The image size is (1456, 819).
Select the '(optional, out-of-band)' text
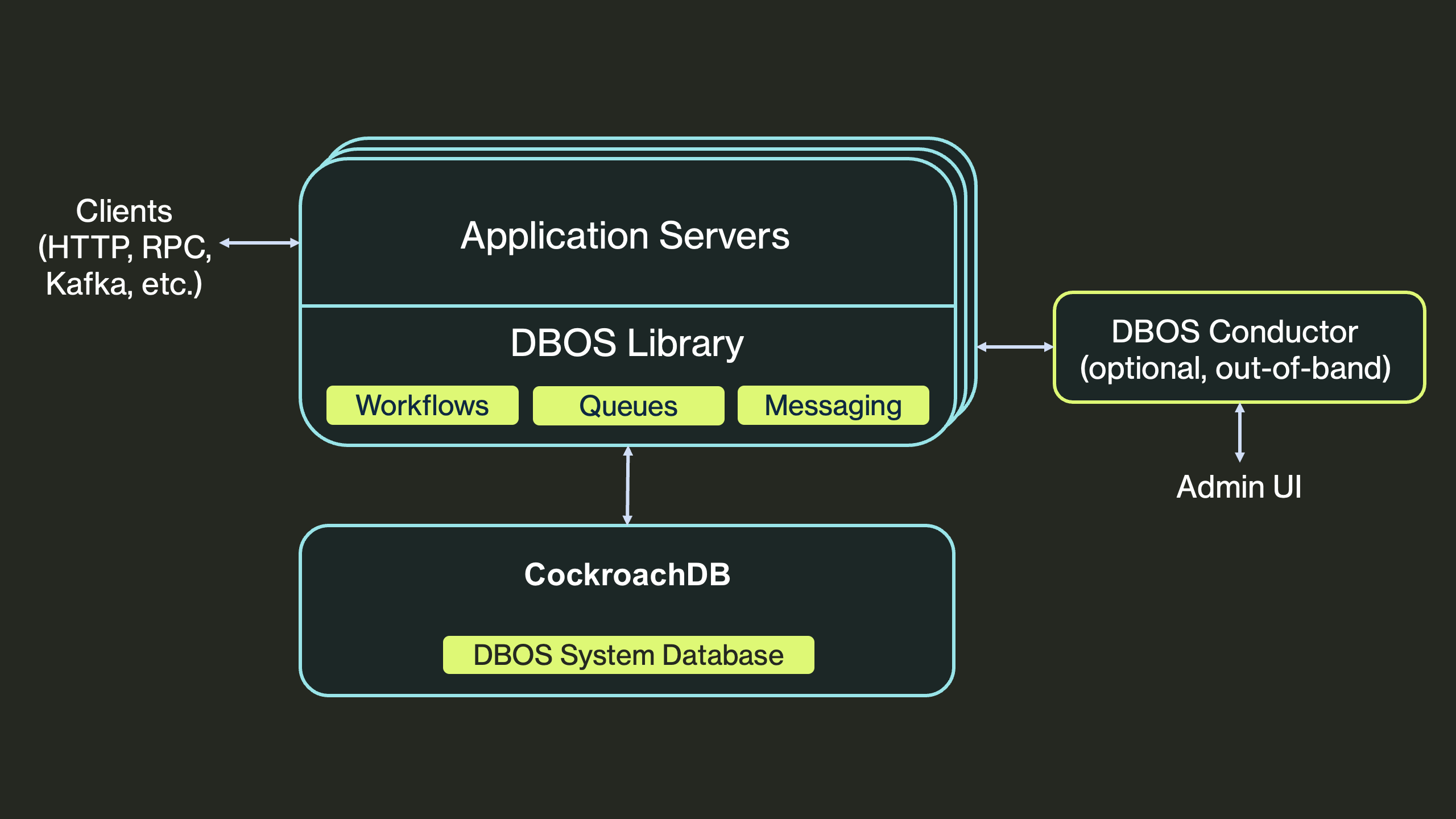(x=1235, y=368)
